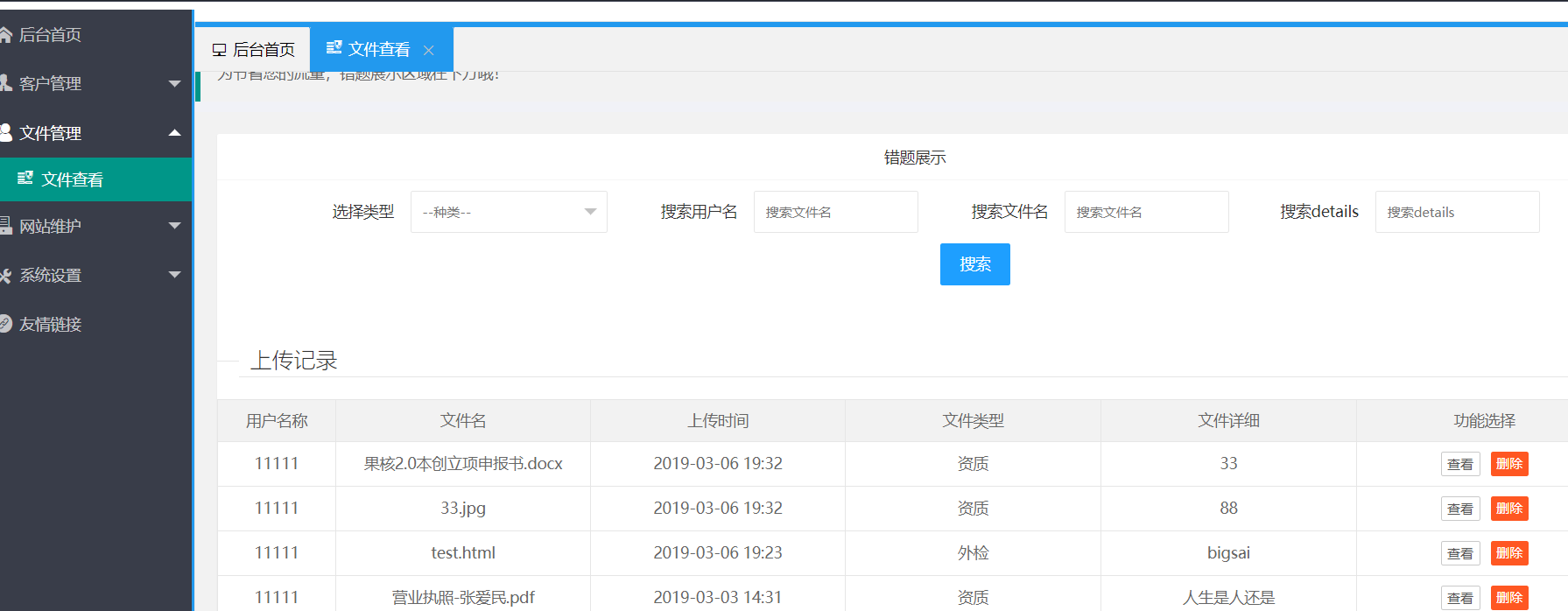The height and width of the screenshot is (611, 1568).
Task: Select 文件查看 submenu item
Action: pyautogui.click(x=95, y=179)
